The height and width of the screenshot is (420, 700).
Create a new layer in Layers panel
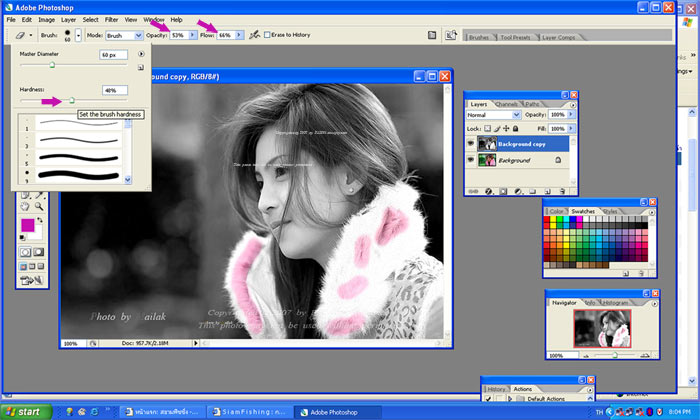(547, 191)
